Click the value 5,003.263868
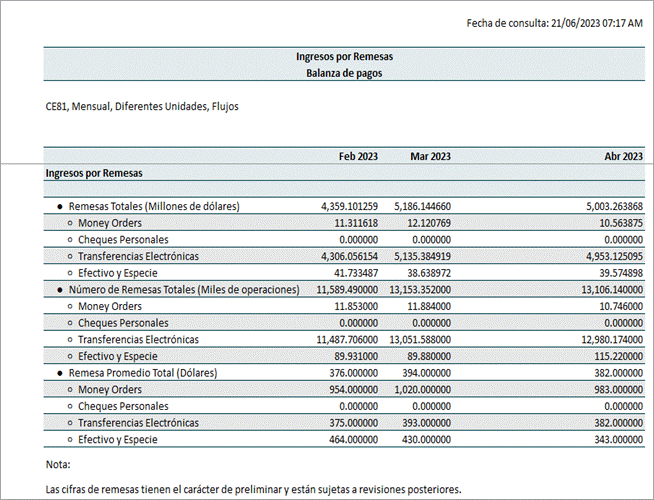 tap(614, 206)
